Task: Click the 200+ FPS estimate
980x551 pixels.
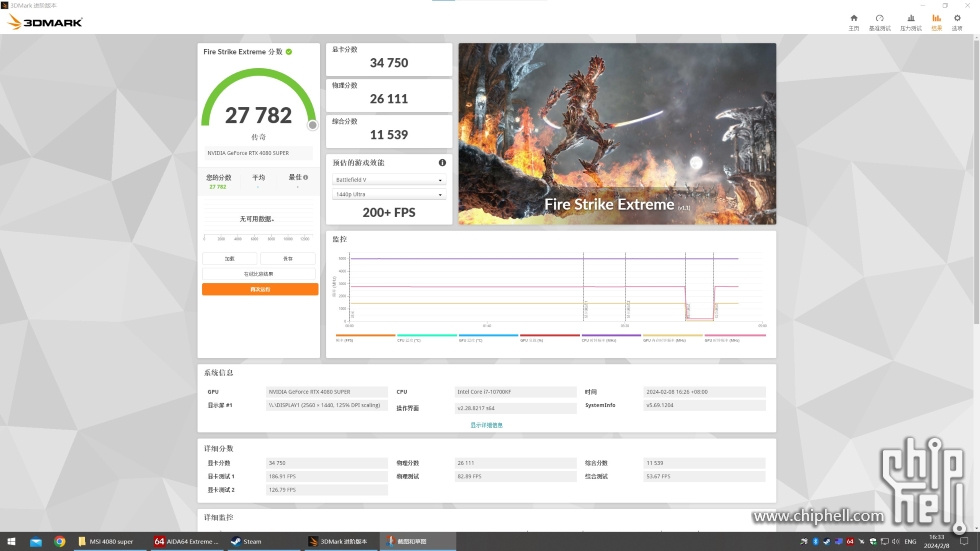Action: [389, 212]
